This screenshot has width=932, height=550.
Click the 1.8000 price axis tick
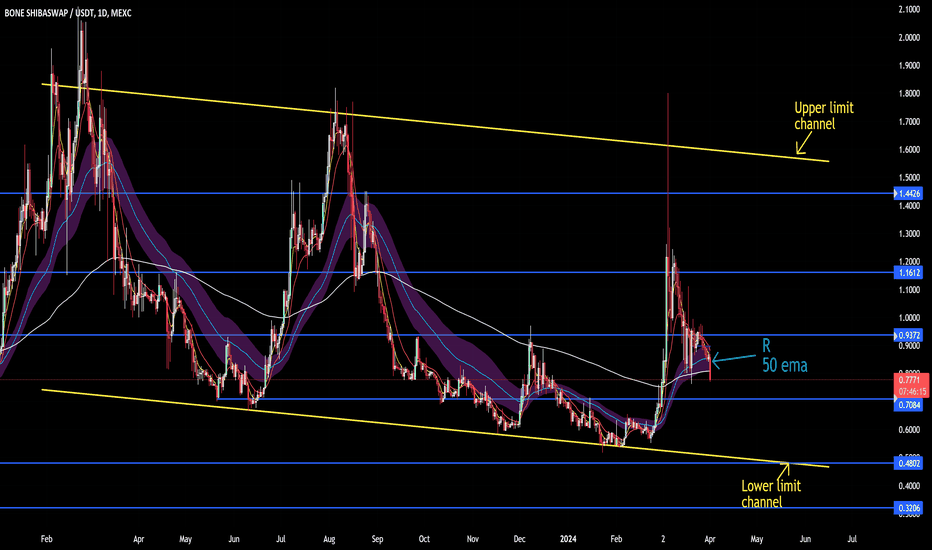click(x=909, y=93)
